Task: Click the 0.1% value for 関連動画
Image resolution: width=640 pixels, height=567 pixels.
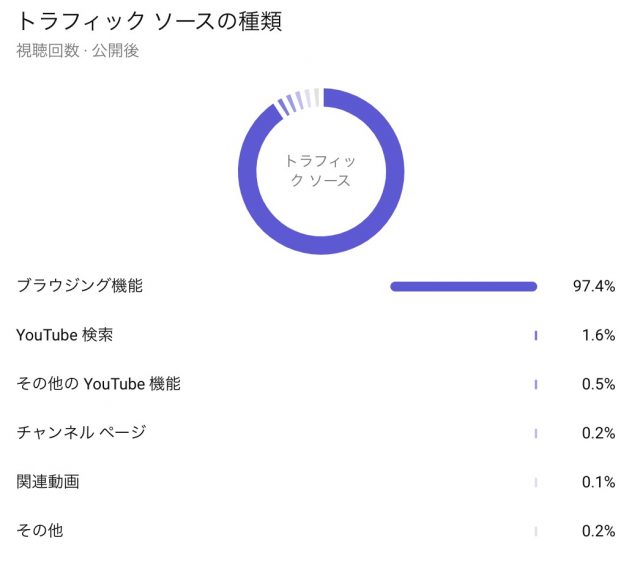Action: click(x=598, y=482)
